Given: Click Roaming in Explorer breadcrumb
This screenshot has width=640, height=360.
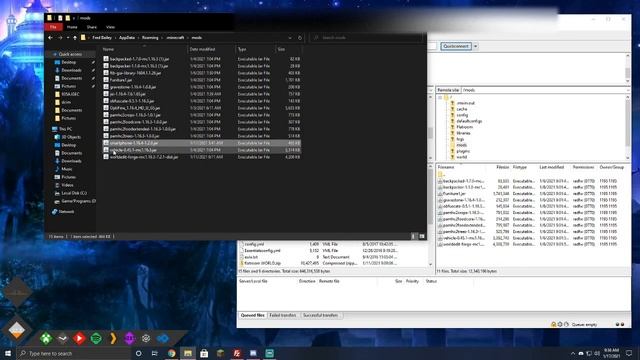Looking at the screenshot, I should click(150, 38).
